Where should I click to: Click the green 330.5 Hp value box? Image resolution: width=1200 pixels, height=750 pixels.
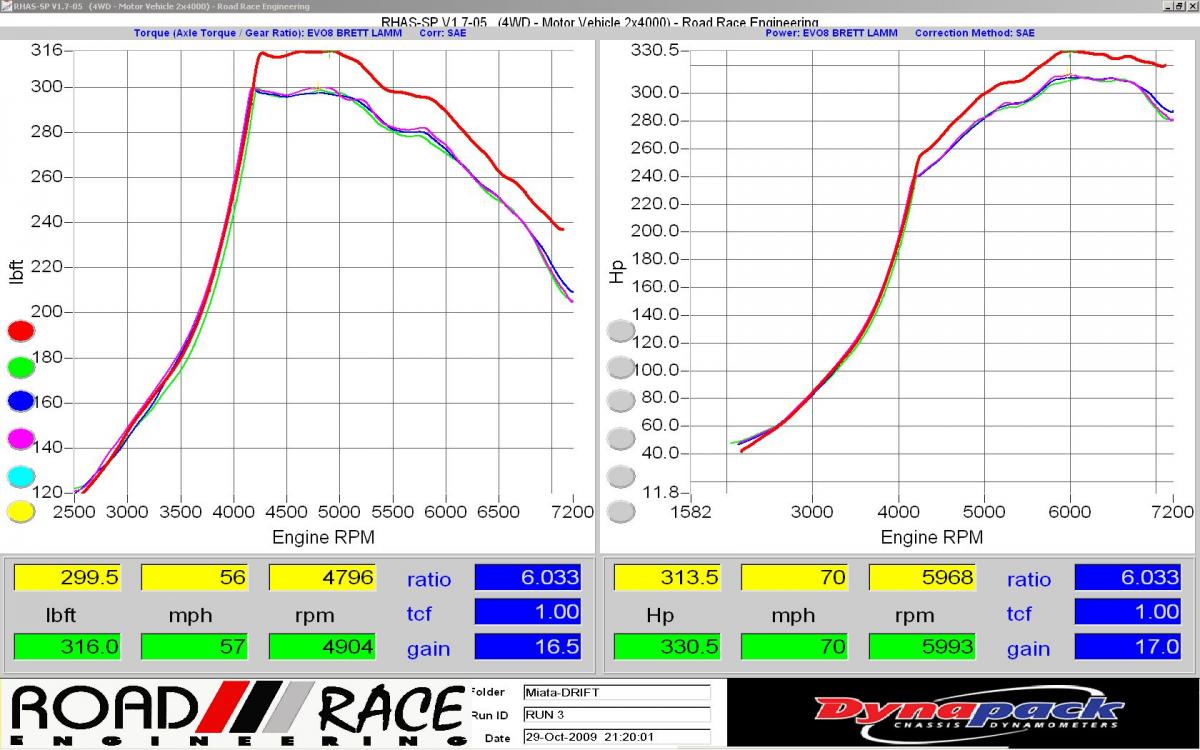[x=668, y=646]
